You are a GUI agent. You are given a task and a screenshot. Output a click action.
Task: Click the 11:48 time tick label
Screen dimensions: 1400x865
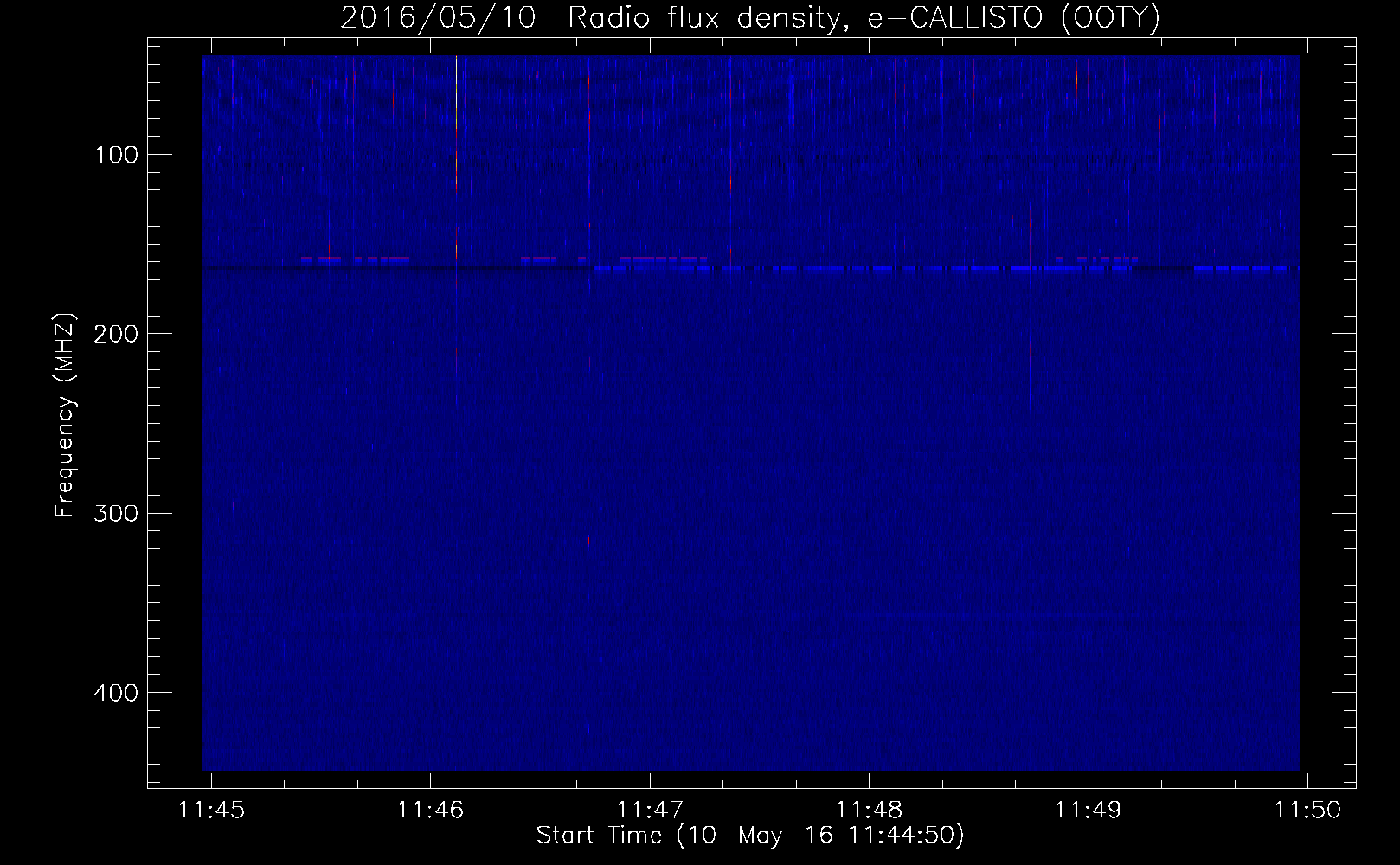869,811
